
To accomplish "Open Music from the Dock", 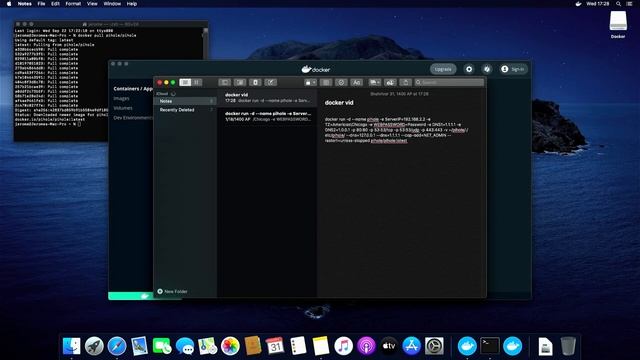I will pos(343,346).
